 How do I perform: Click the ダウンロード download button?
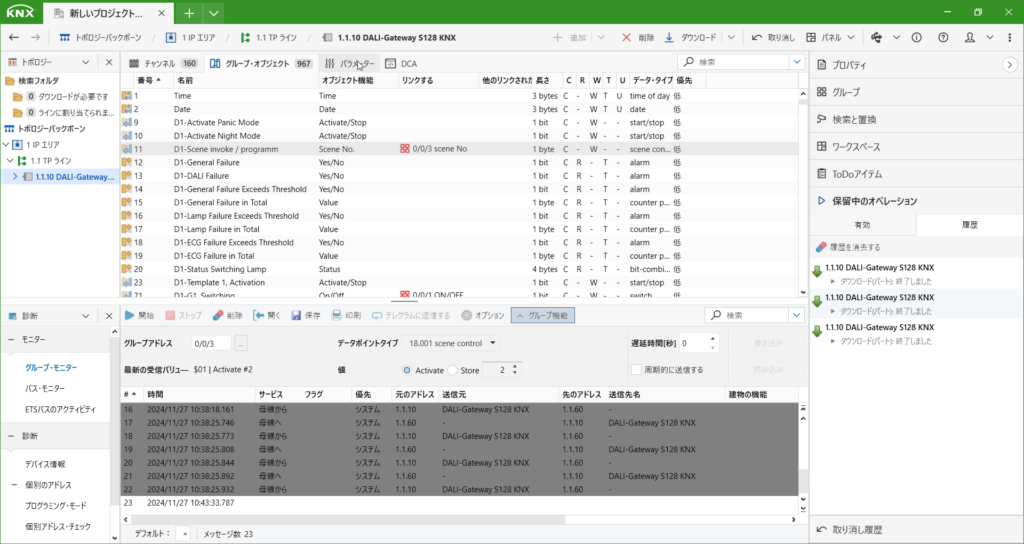click(690, 38)
